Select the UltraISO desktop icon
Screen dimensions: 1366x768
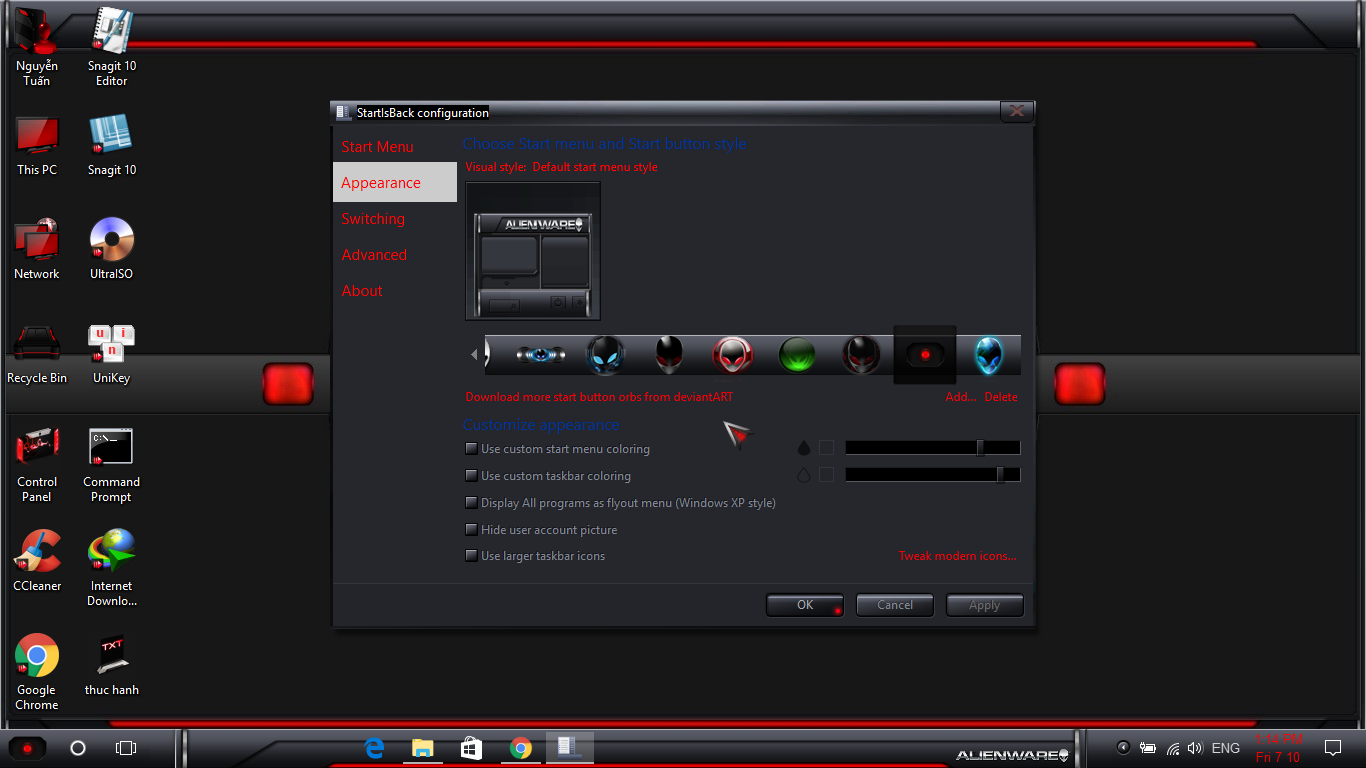tap(111, 250)
